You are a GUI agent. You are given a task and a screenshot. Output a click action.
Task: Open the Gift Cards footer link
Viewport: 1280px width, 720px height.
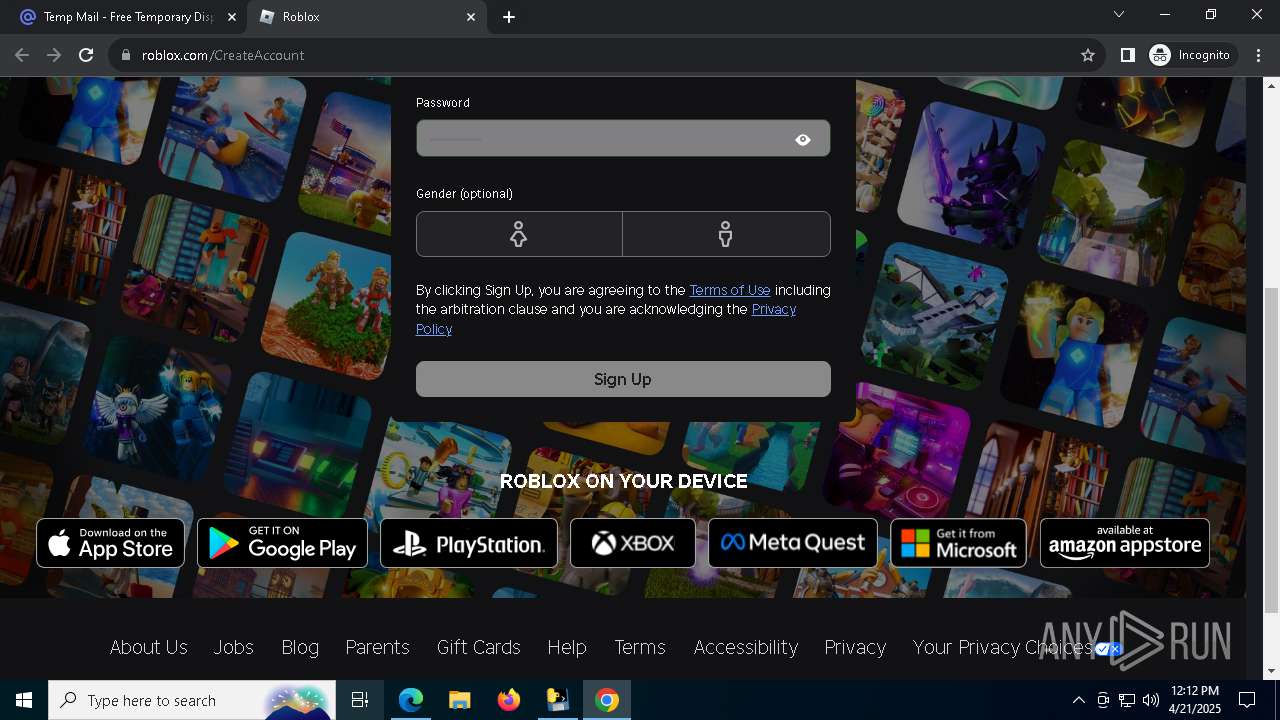[478, 647]
